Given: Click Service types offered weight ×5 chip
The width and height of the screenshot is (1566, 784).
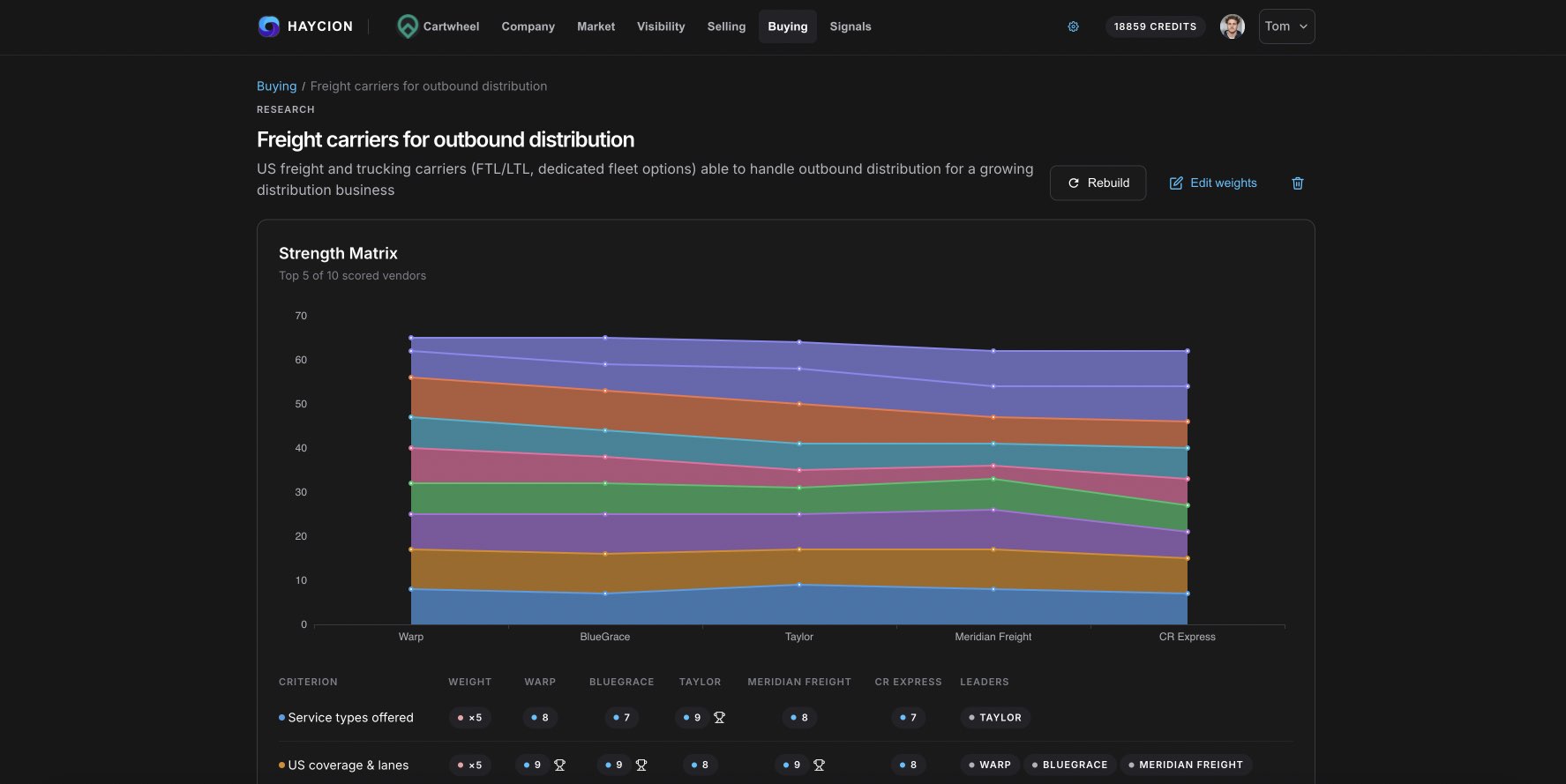Looking at the screenshot, I should tap(469, 718).
